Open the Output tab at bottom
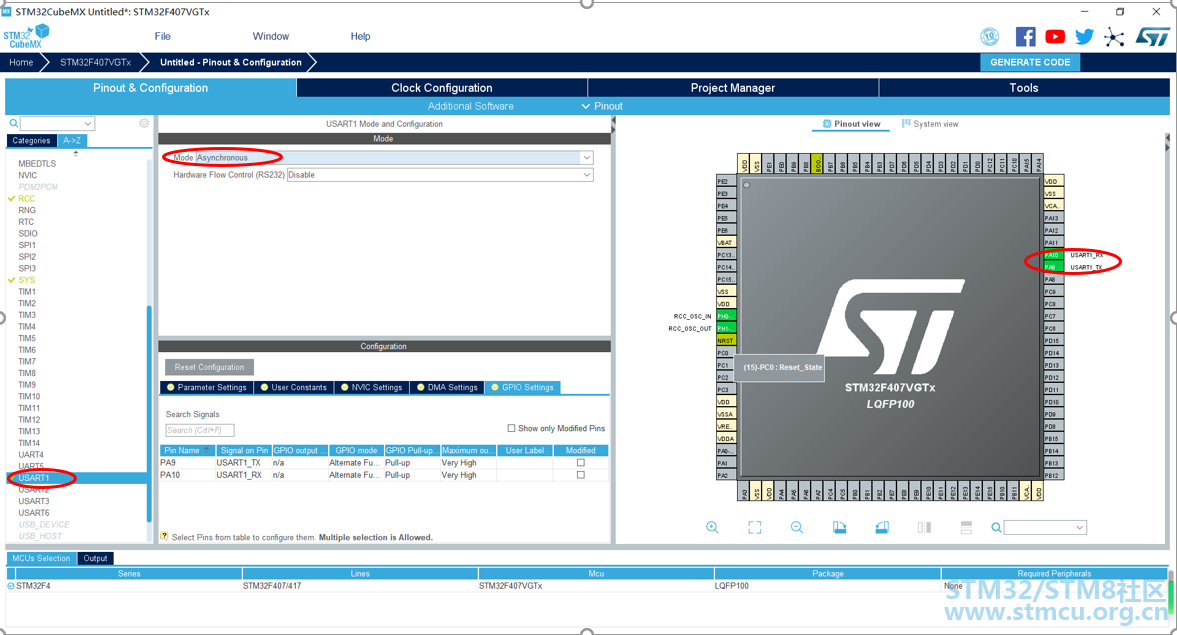The height and width of the screenshot is (635, 1177). [95, 558]
